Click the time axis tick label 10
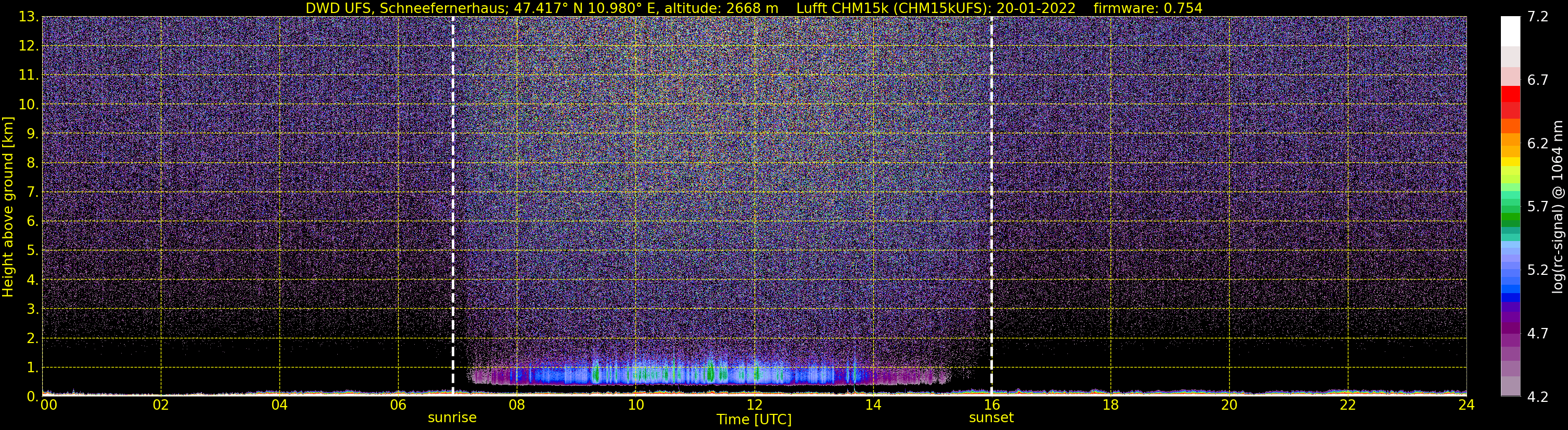1568x430 pixels. click(x=635, y=405)
